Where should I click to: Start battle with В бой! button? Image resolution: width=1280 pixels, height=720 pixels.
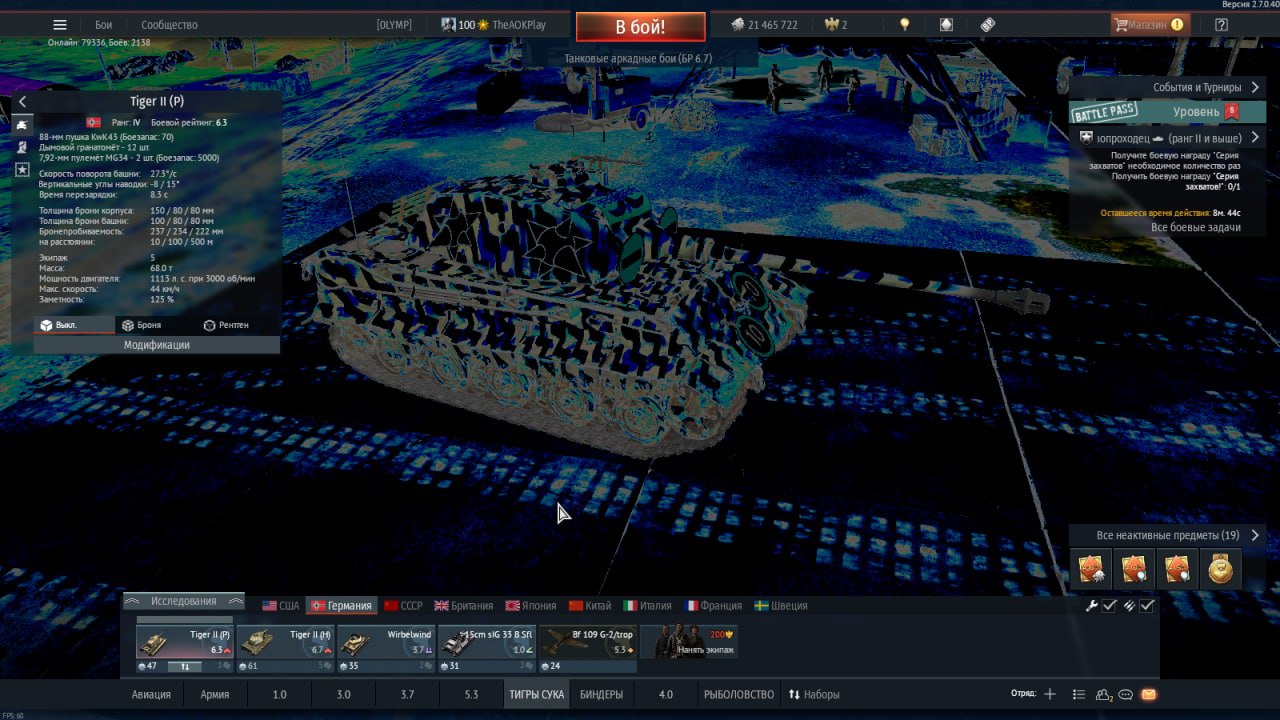pyautogui.click(x=640, y=27)
